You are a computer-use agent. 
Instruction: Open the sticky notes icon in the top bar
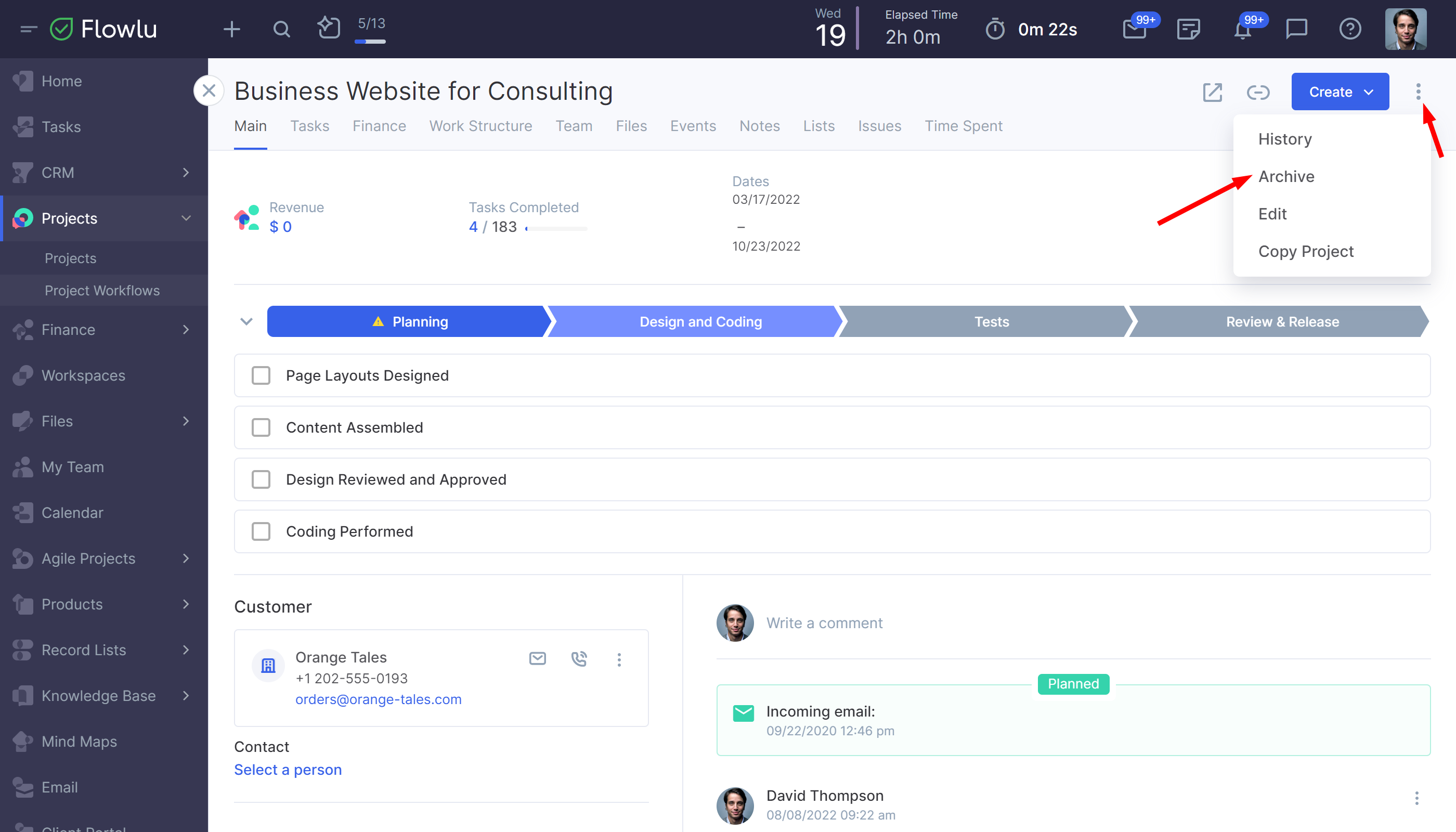(1189, 29)
